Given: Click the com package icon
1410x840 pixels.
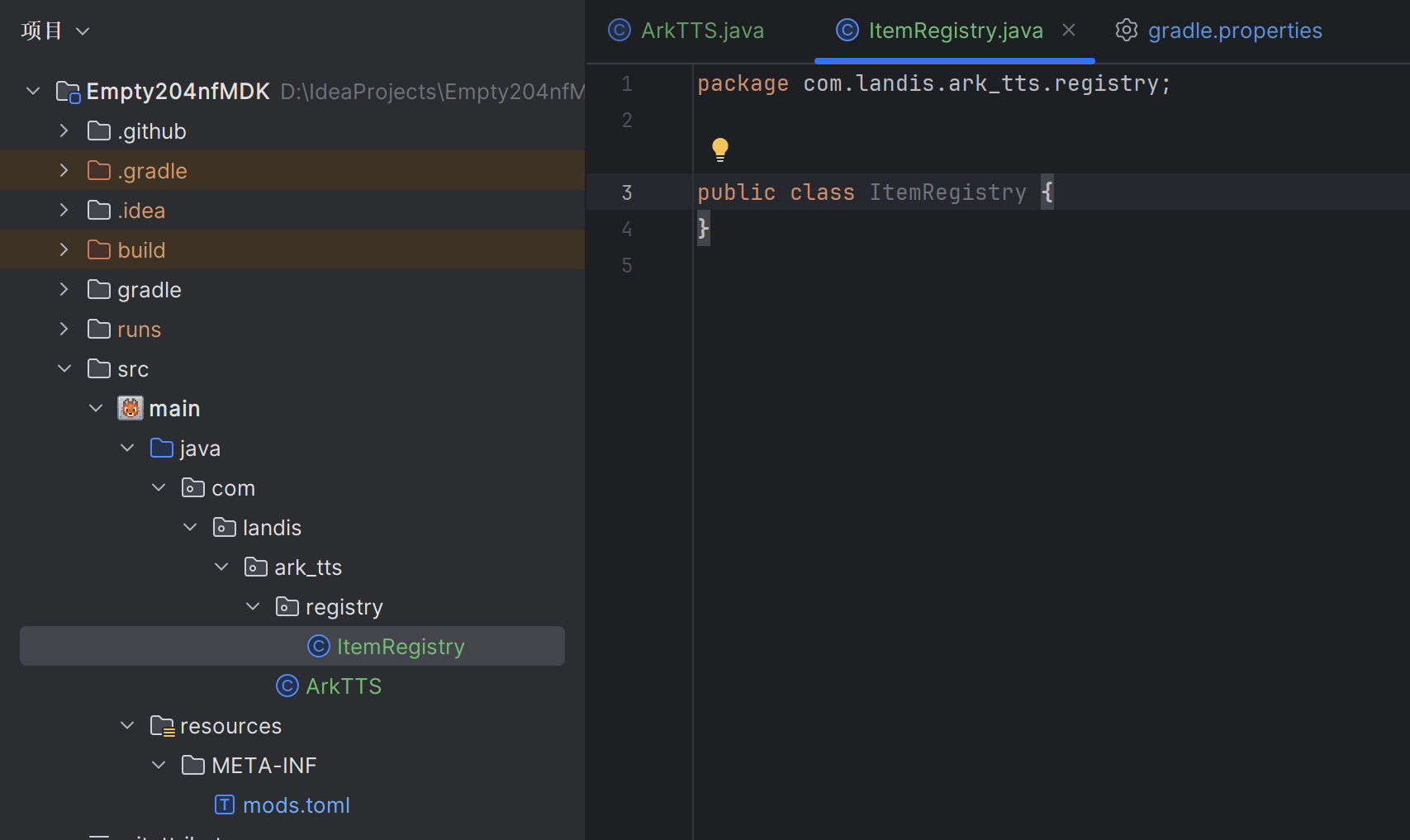Looking at the screenshot, I should point(193,487).
